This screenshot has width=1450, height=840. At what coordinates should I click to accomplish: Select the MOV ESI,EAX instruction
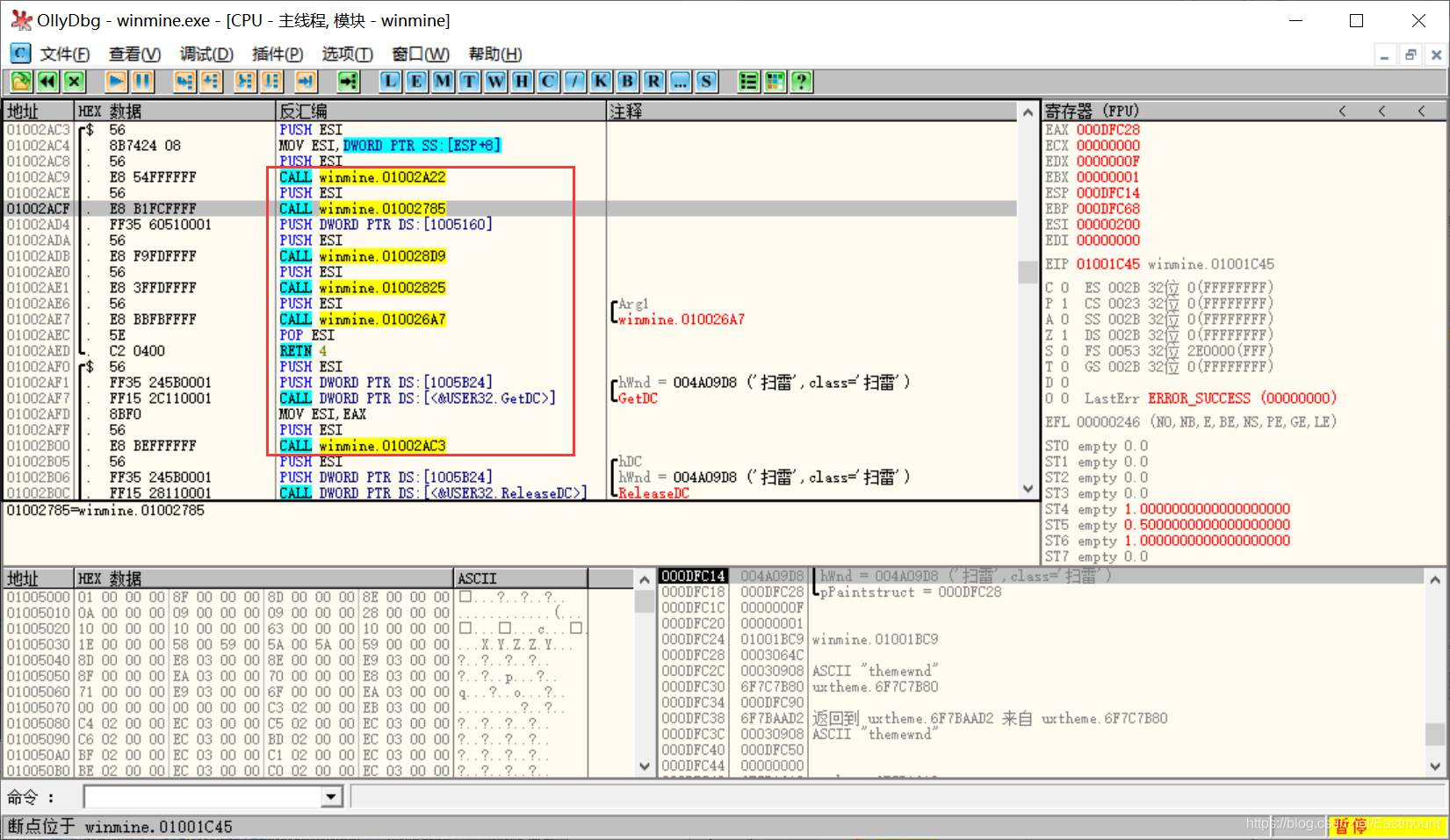pyautogui.click(x=322, y=414)
